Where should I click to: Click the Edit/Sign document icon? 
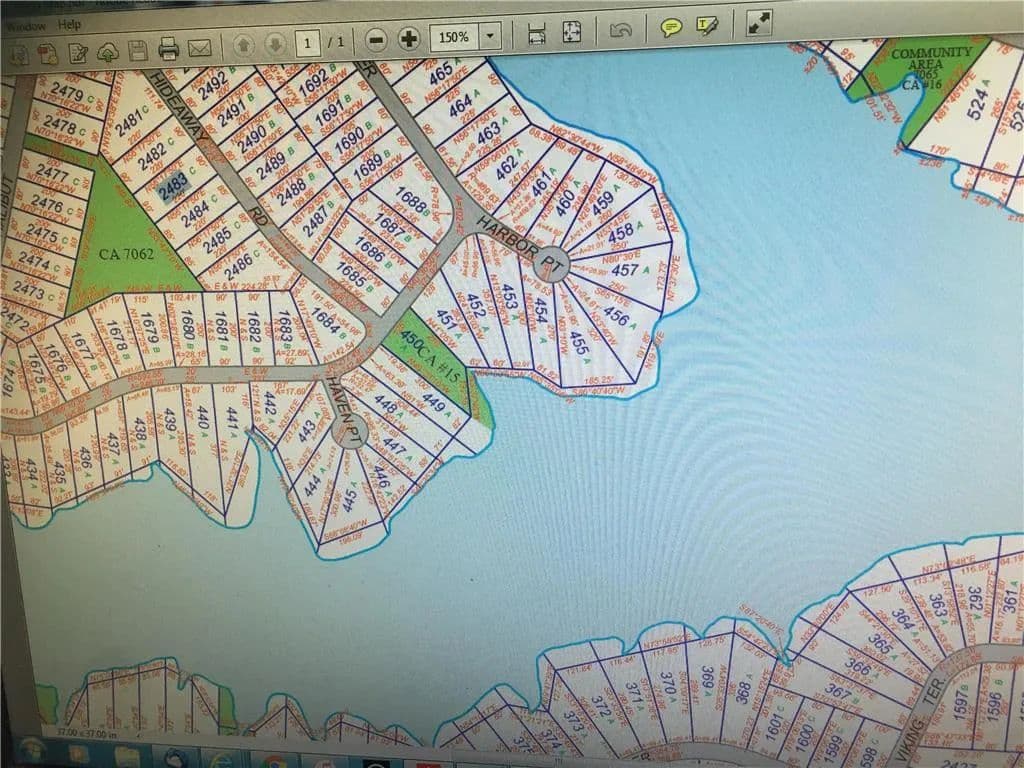click(x=78, y=53)
